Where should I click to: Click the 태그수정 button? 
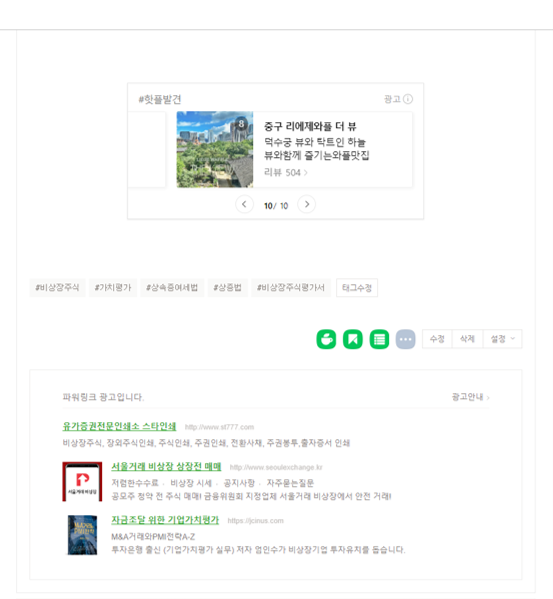(x=357, y=288)
